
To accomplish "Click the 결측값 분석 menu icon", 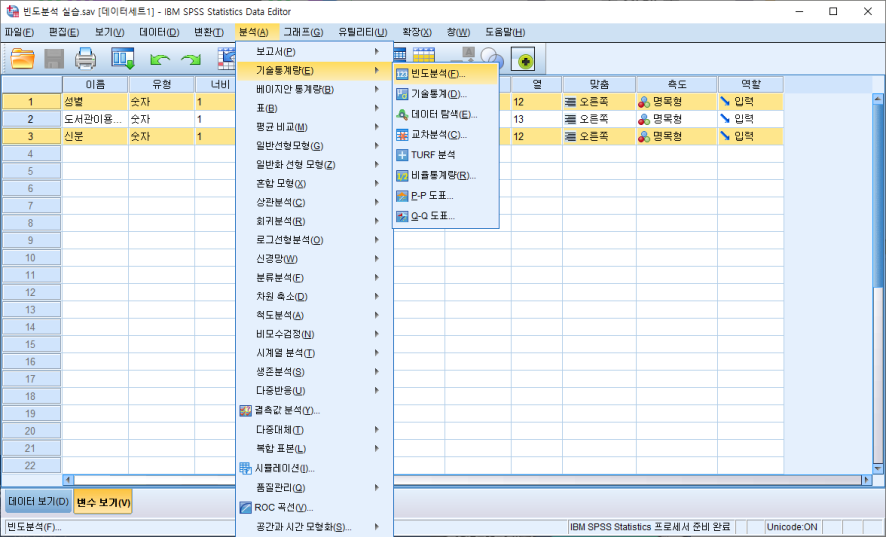I will (245, 411).
